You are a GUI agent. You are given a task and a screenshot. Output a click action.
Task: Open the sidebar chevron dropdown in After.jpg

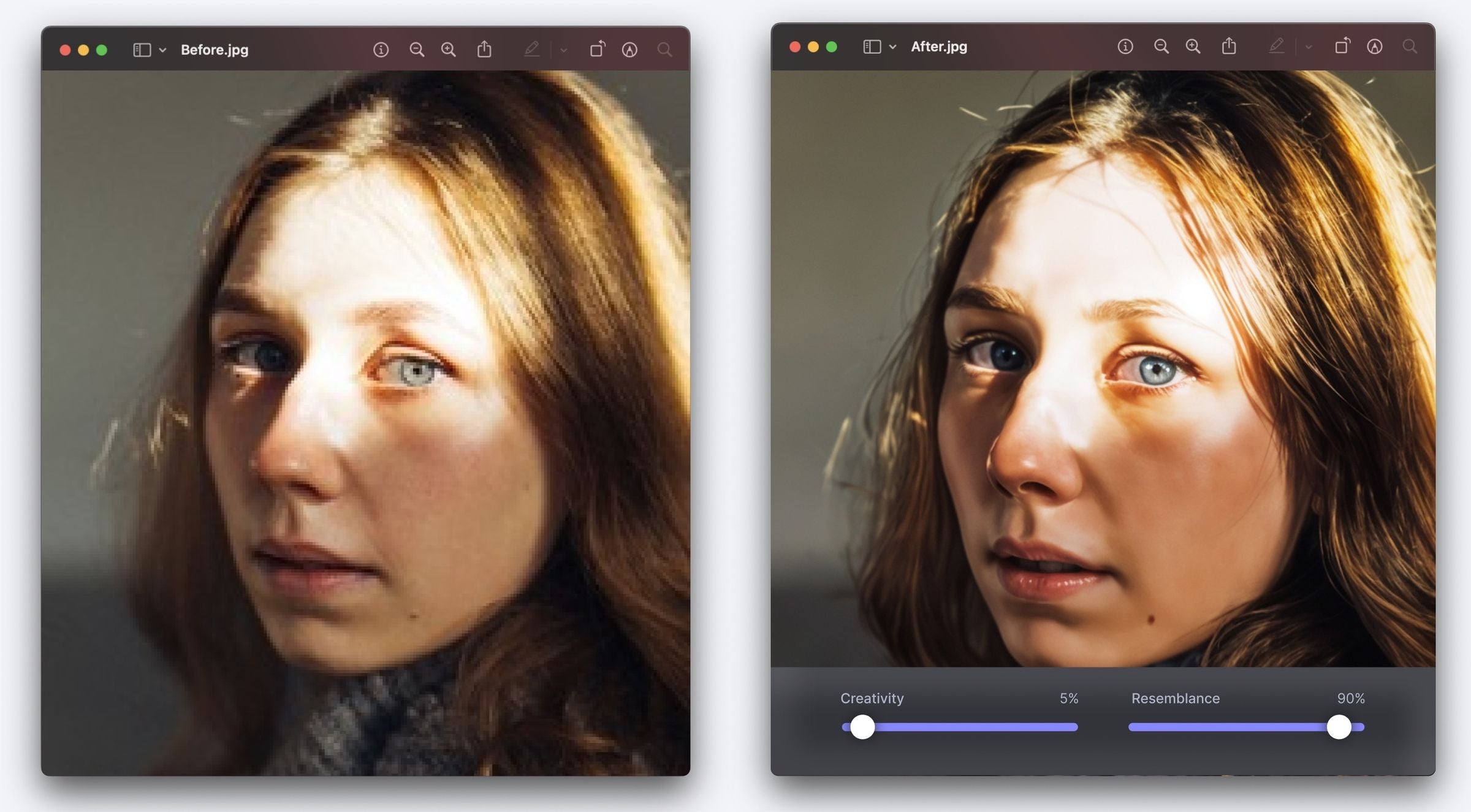[892, 46]
